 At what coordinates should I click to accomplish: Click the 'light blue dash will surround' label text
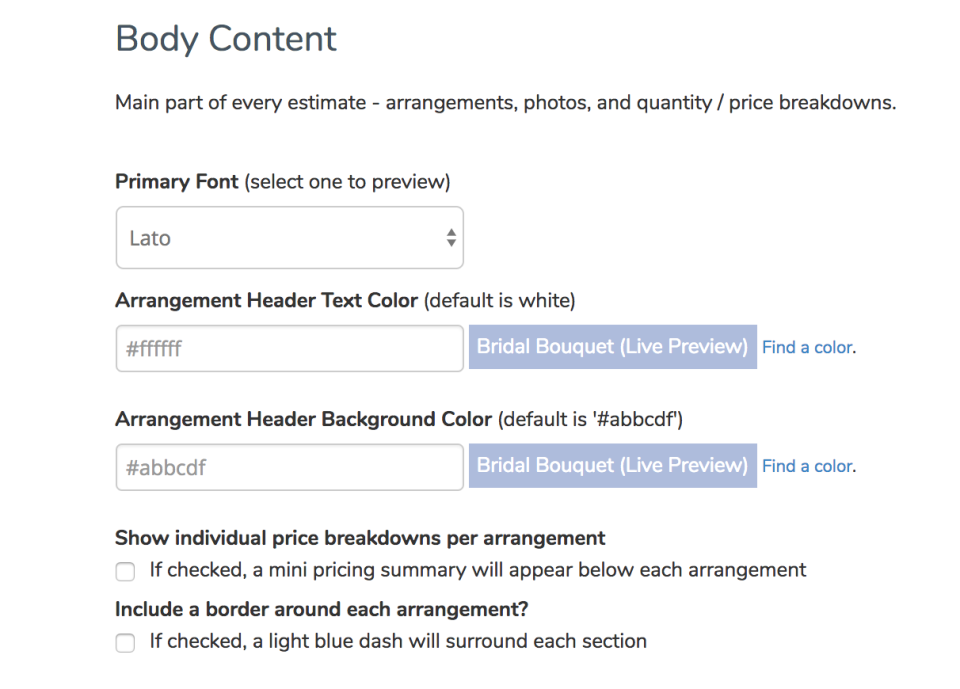398,641
